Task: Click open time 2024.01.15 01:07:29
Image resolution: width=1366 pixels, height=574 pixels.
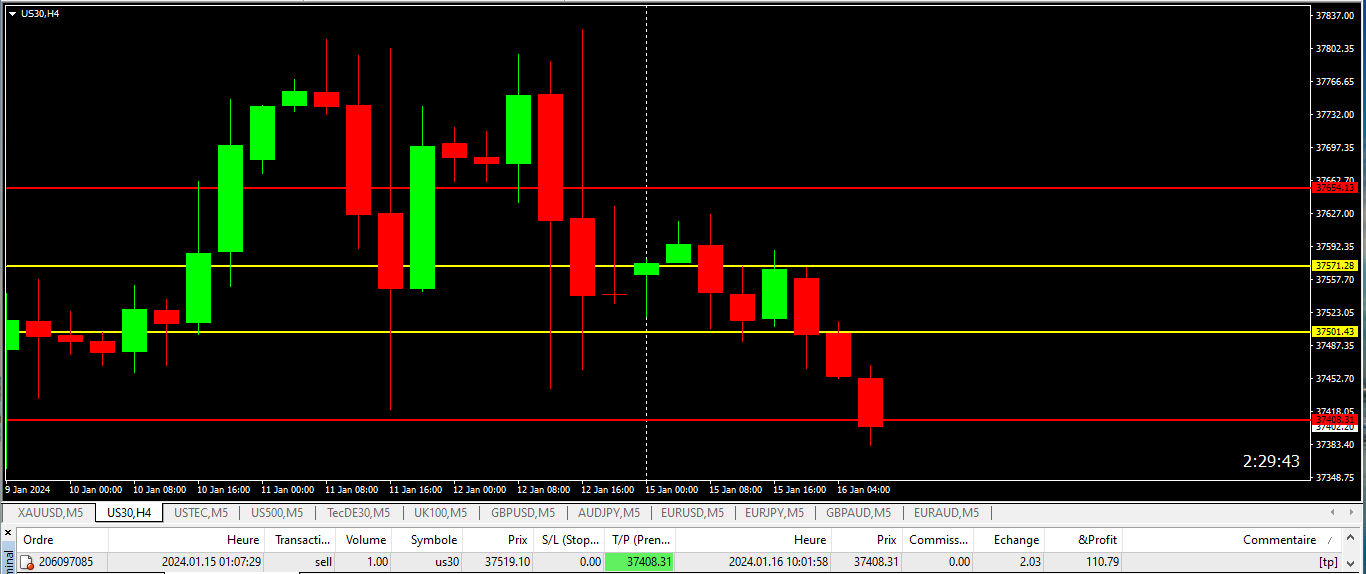Action: click(212, 562)
